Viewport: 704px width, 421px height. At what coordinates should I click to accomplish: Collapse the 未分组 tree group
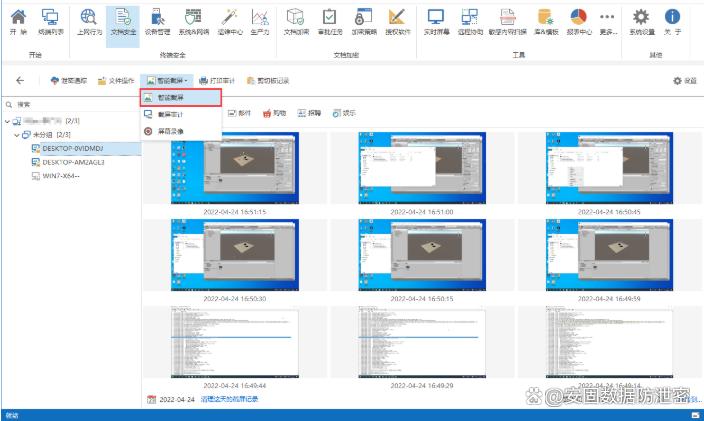19,134
